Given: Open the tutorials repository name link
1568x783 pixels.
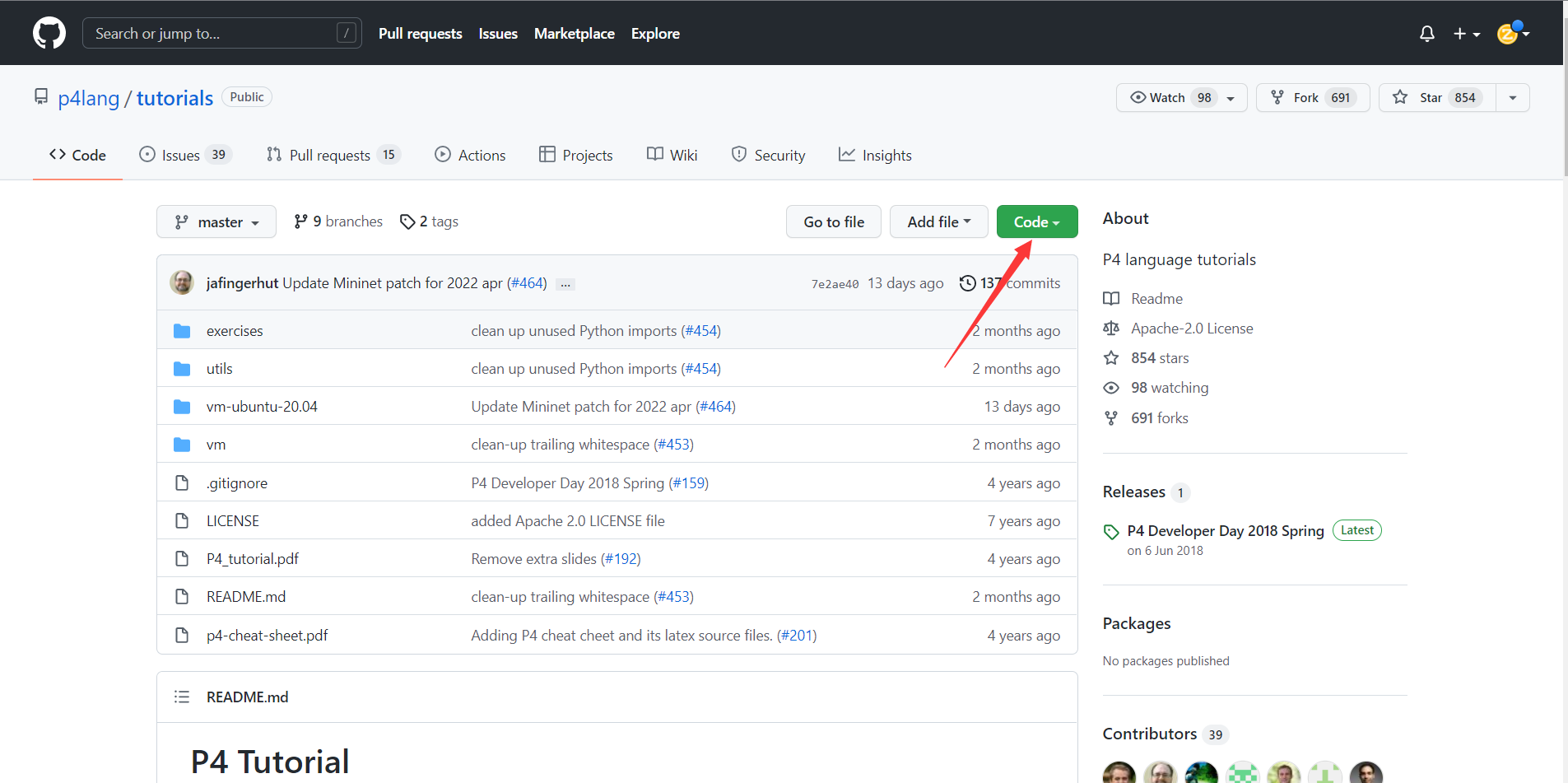Looking at the screenshot, I should pyautogui.click(x=174, y=98).
